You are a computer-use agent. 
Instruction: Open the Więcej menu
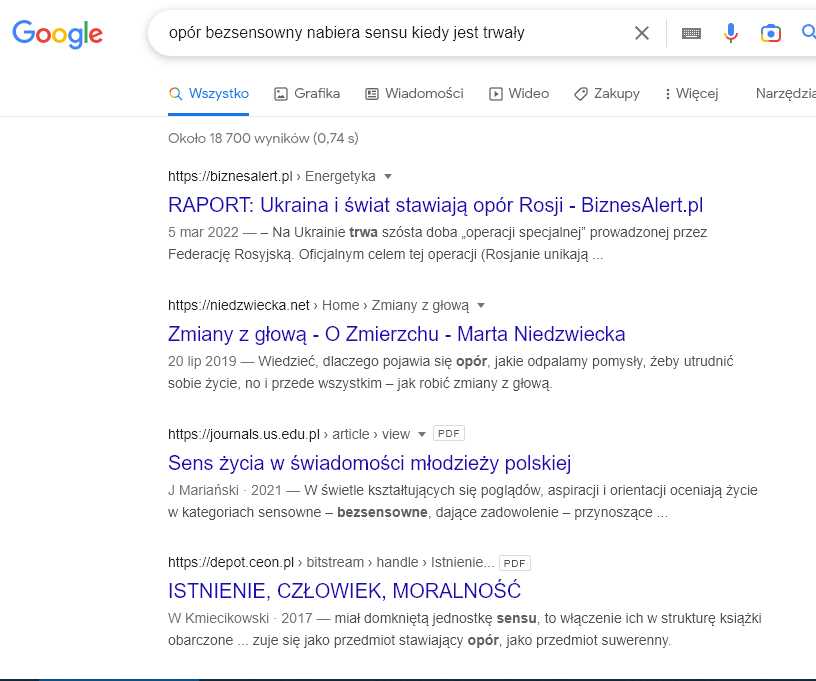tap(692, 94)
